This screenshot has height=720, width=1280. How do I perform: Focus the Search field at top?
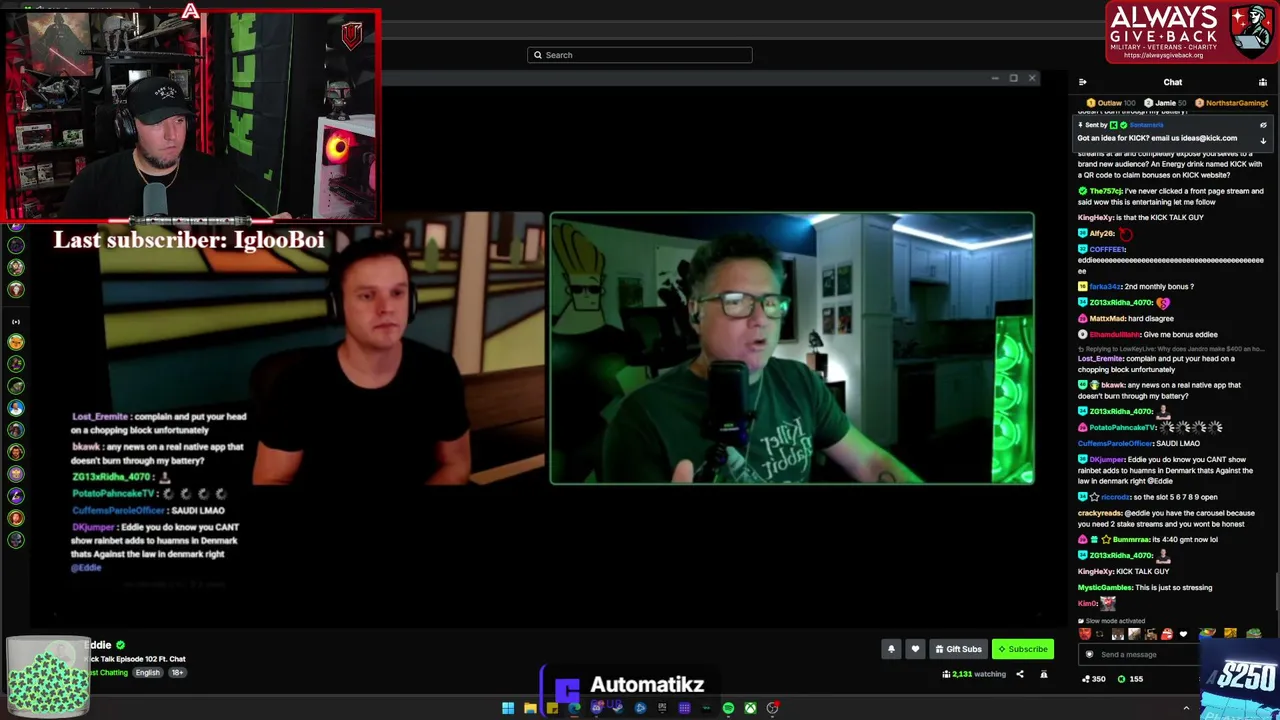(640, 55)
